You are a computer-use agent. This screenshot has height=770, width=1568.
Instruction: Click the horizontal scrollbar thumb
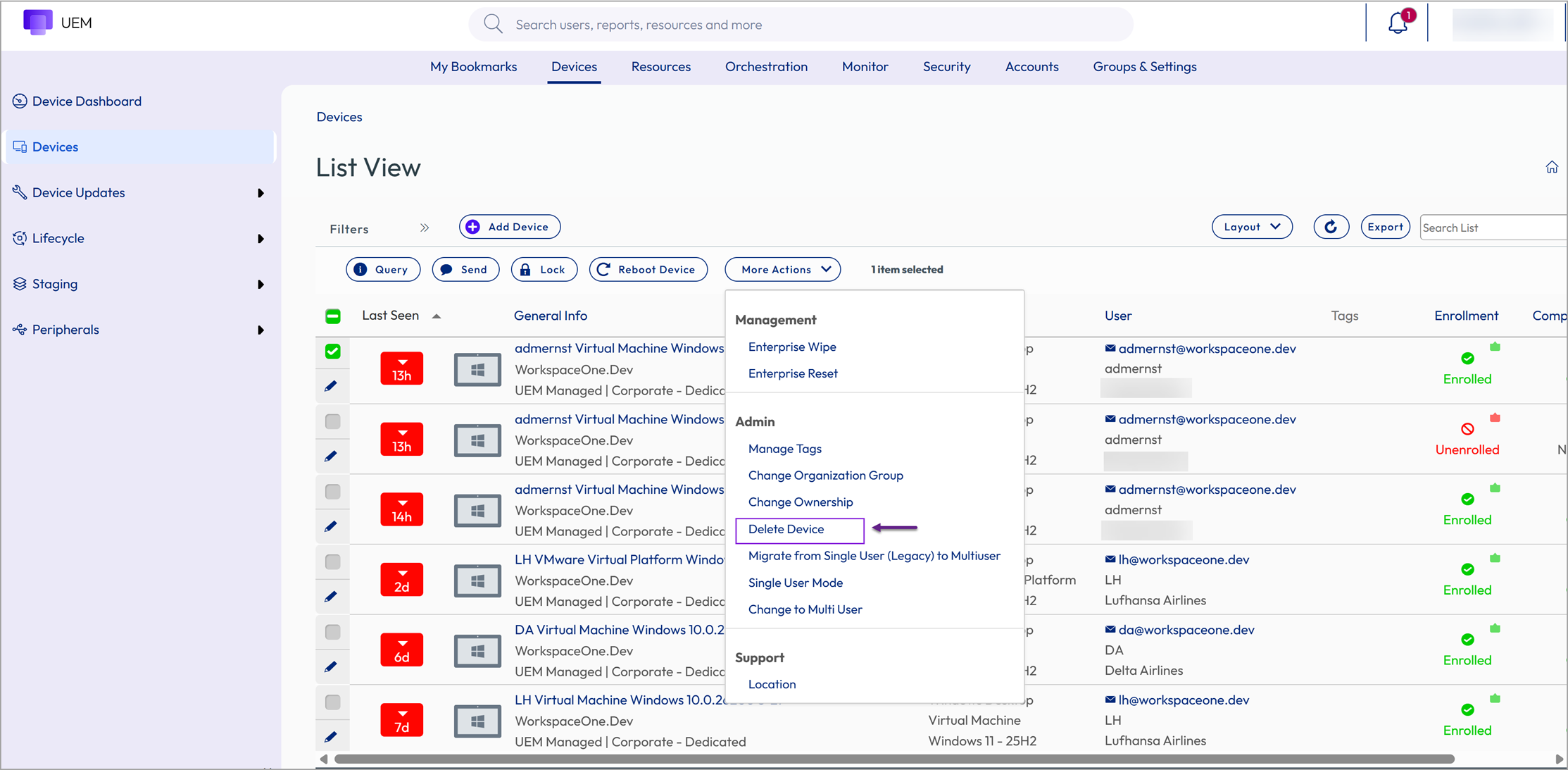pyautogui.click(x=894, y=759)
